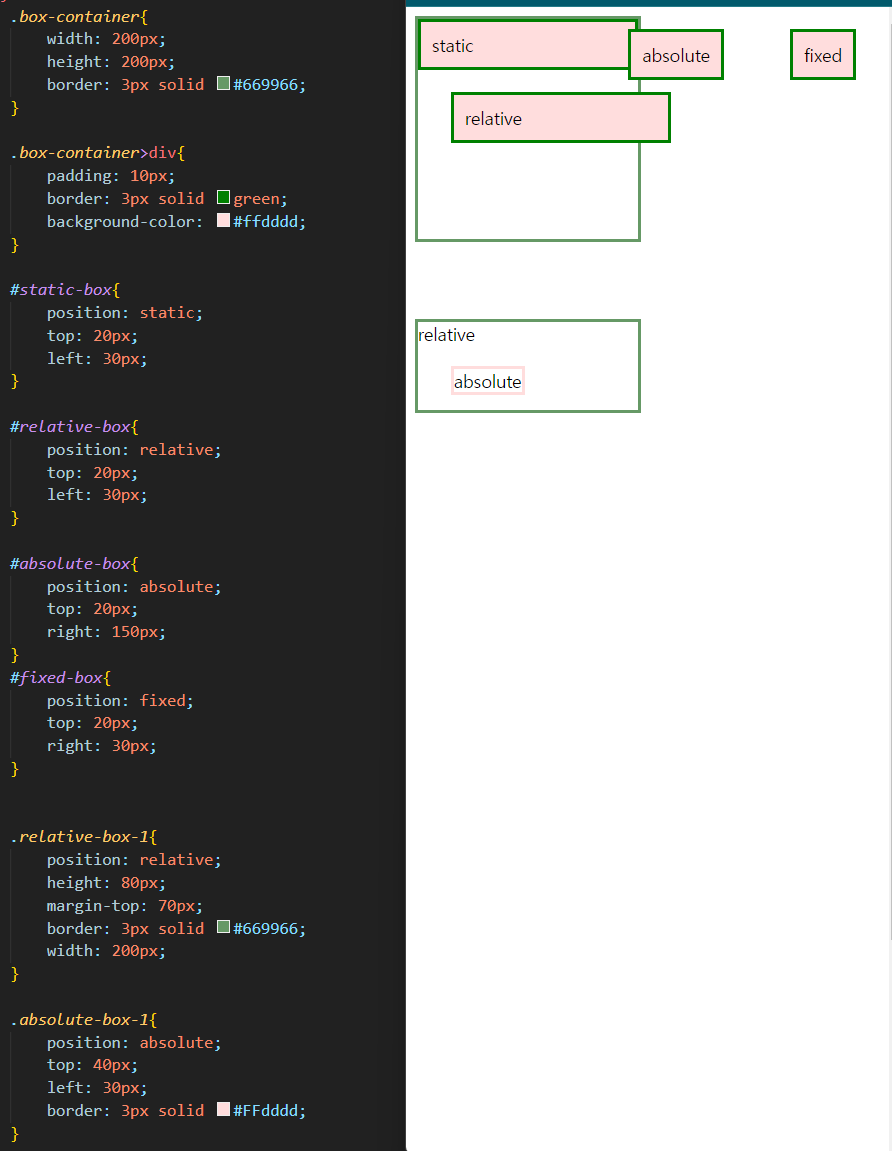Open the background-color #ffdddd swatch
The image size is (892, 1151).
(x=224, y=220)
